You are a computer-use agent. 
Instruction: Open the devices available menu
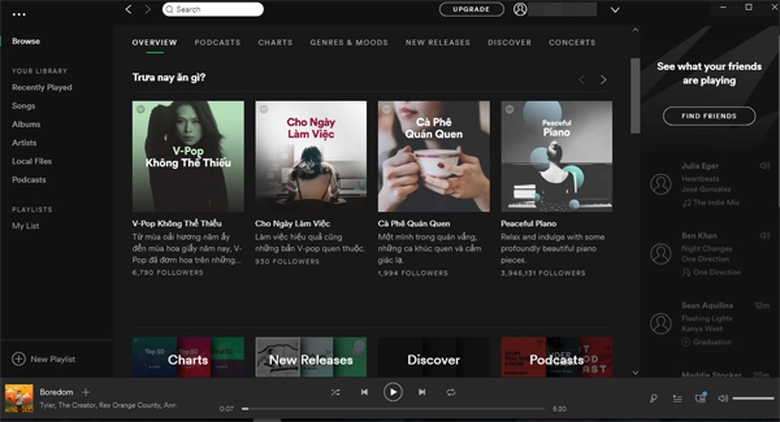tap(700, 398)
